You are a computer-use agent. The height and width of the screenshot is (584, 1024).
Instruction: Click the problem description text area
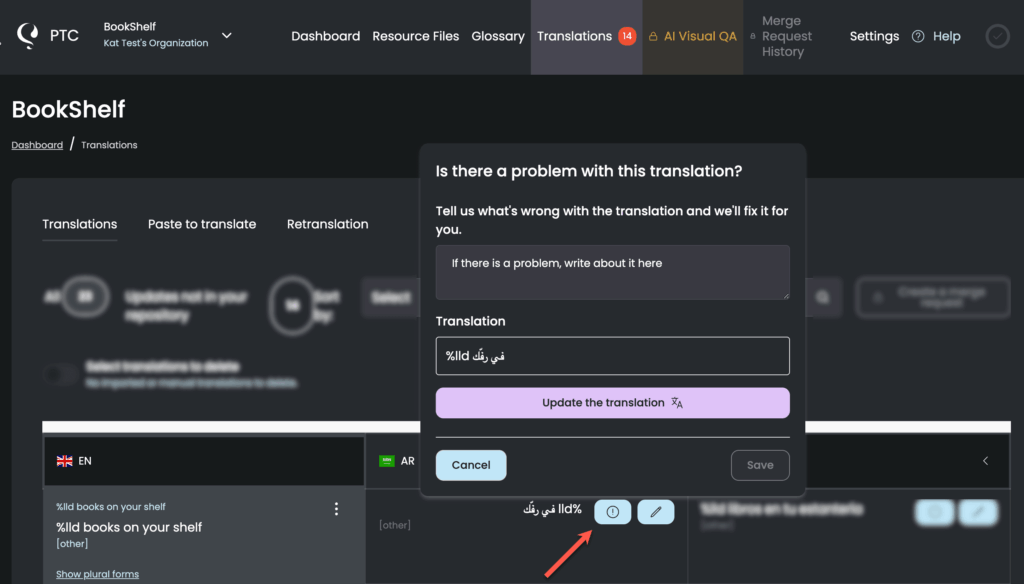[613, 272]
